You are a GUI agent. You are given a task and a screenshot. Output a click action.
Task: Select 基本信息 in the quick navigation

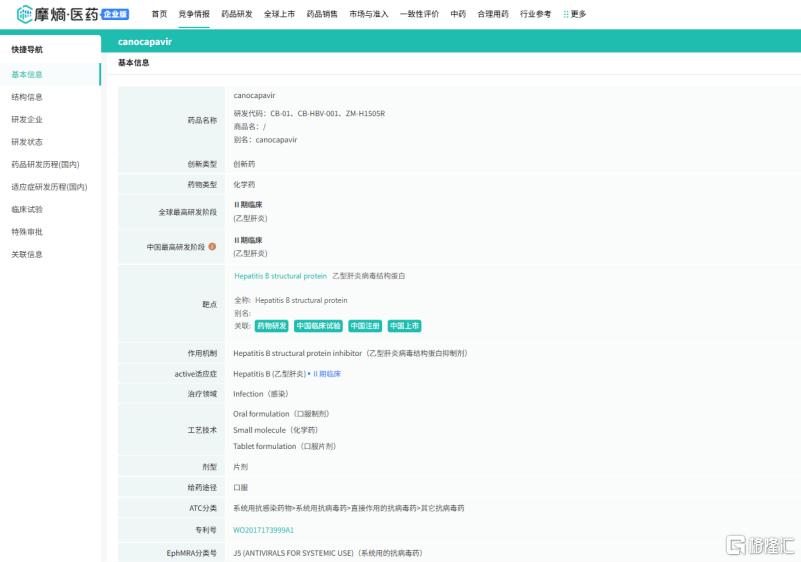pos(27,75)
